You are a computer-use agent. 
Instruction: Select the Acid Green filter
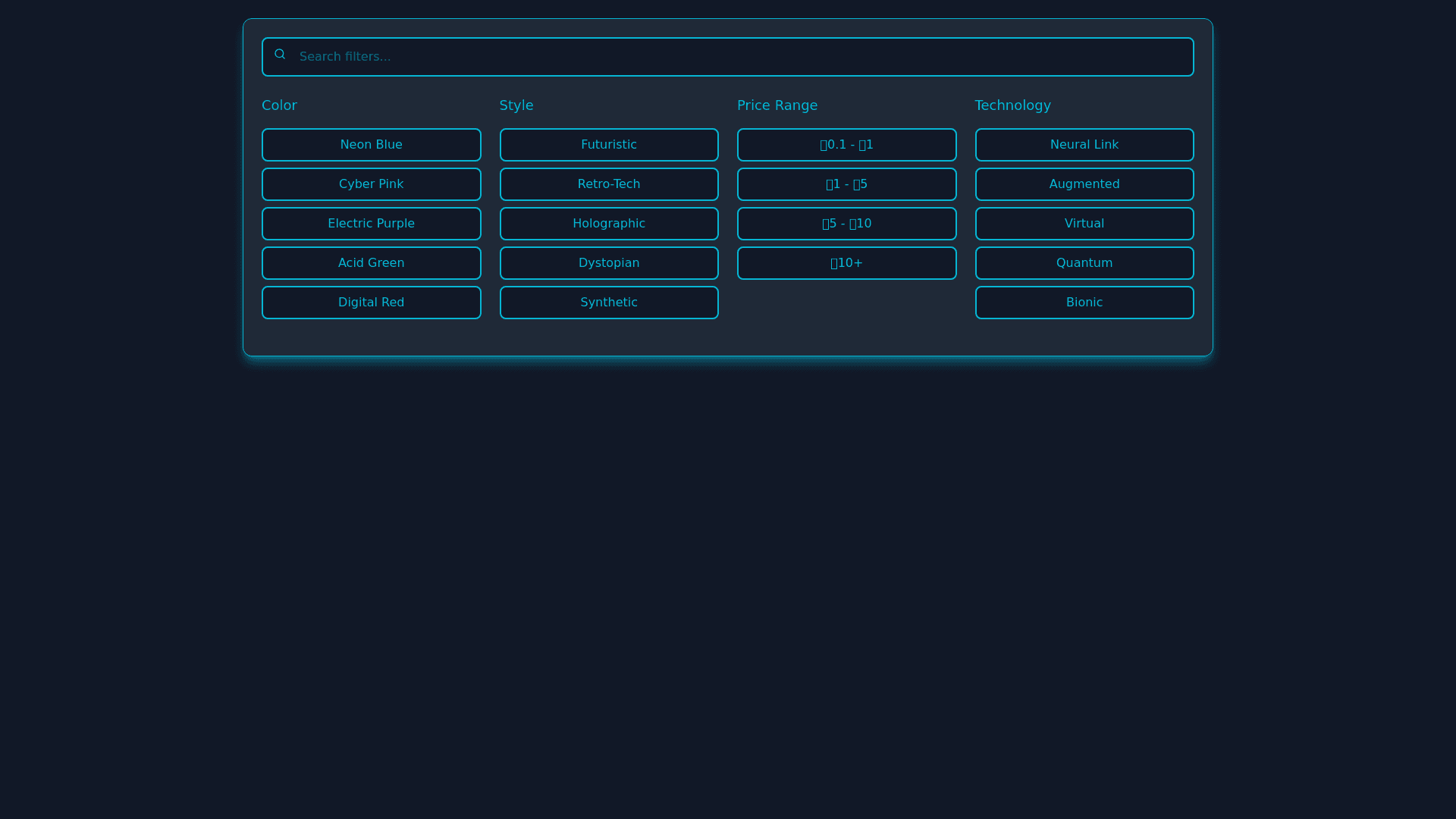coord(371,263)
